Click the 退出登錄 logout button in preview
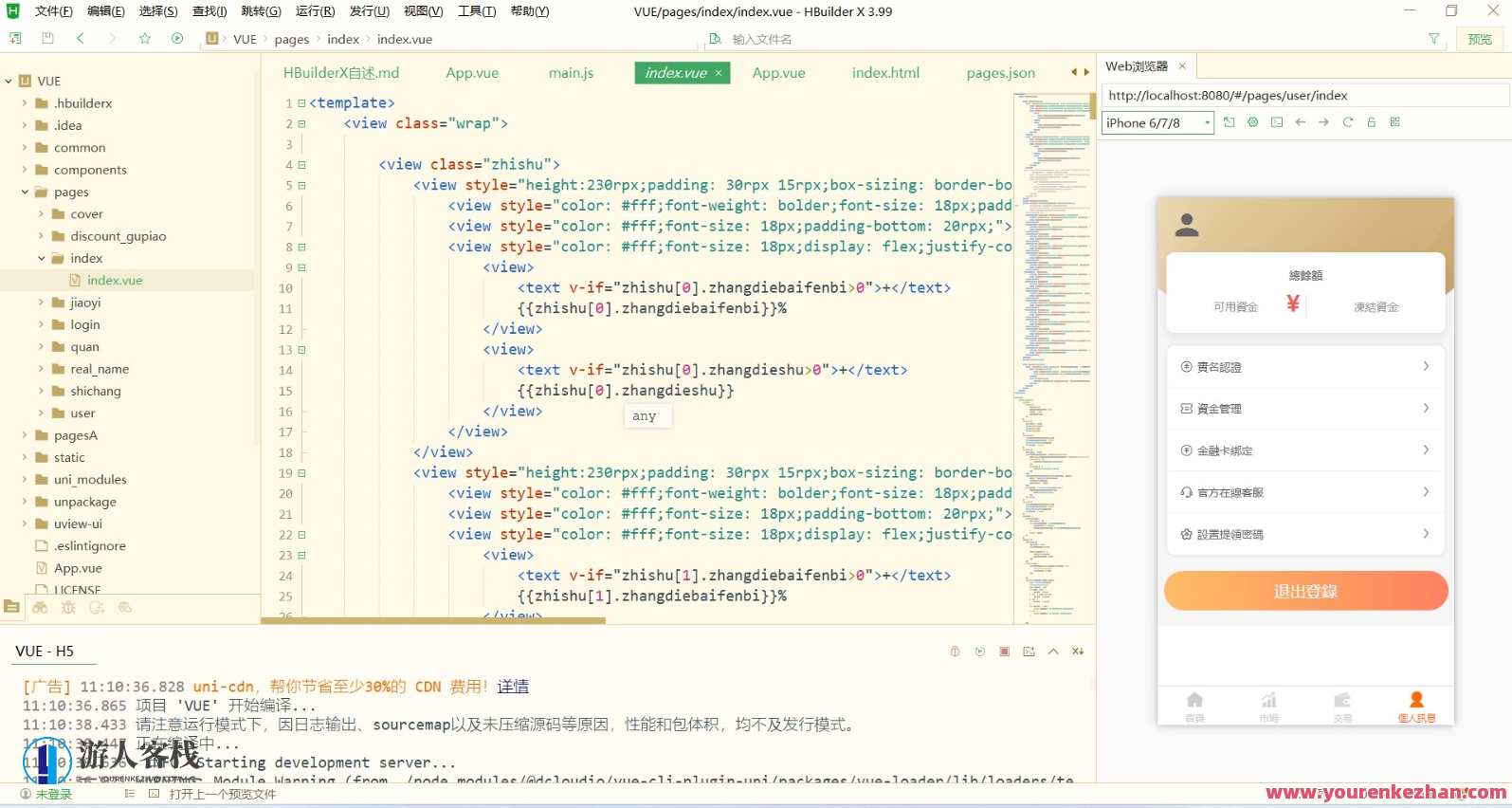The height and width of the screenshot is (808, 1512). (1305, 591)
